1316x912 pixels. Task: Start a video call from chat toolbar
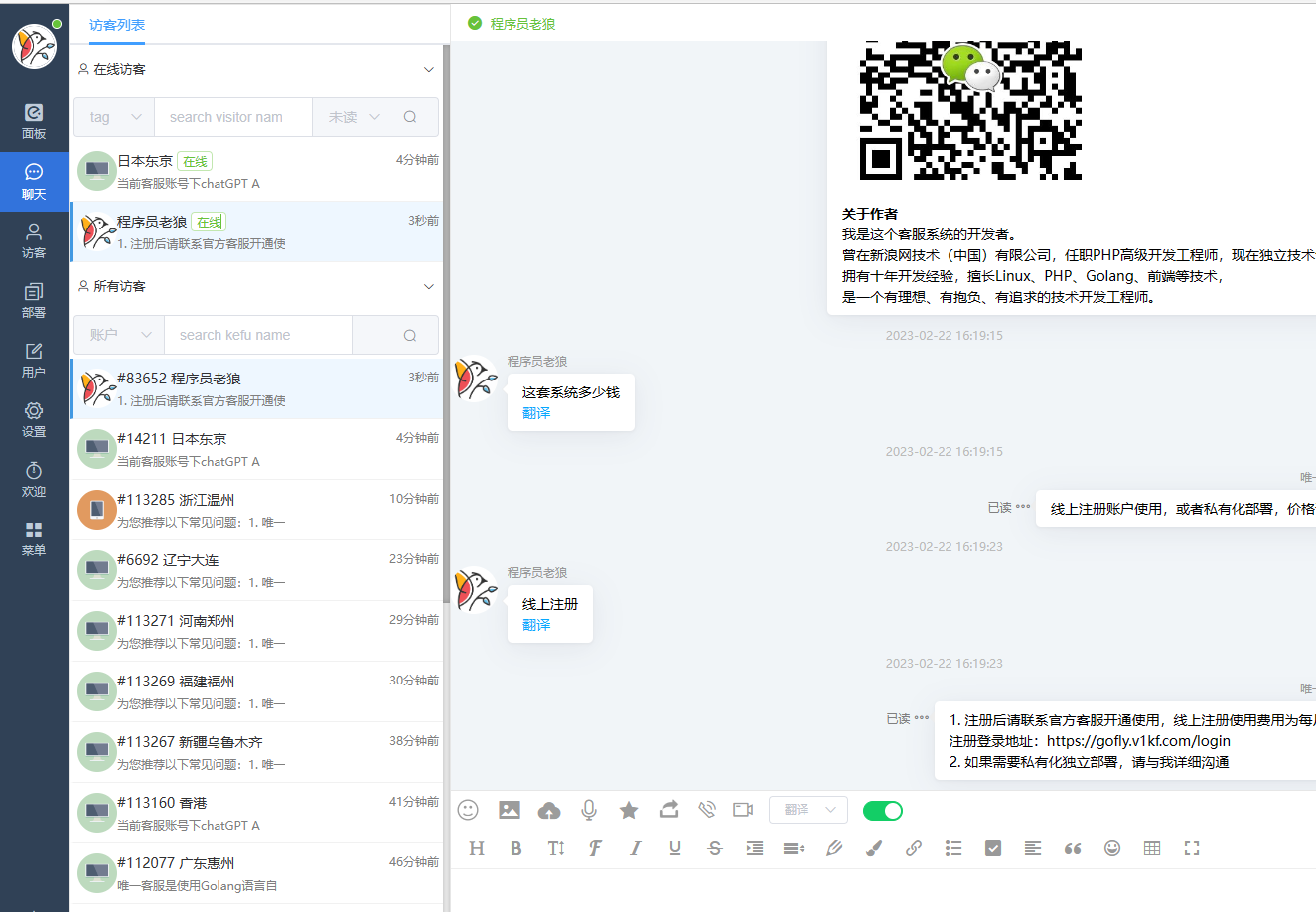[x=742, y=810]
